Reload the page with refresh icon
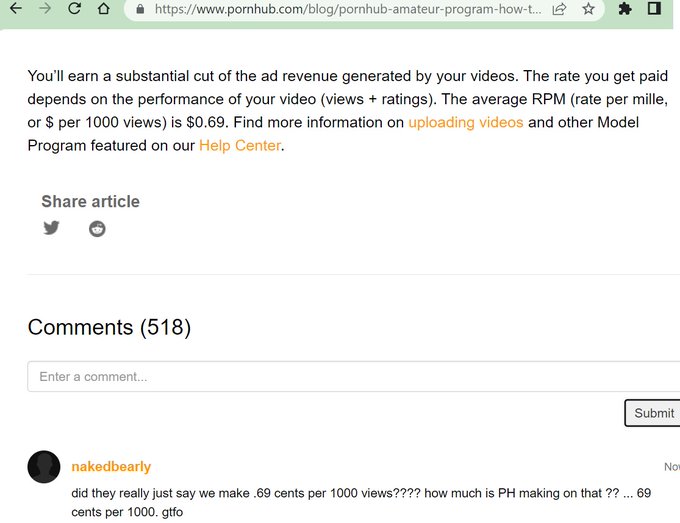Image resolution: width=680 pixels, height=523 pixels. tap(74, 8)
